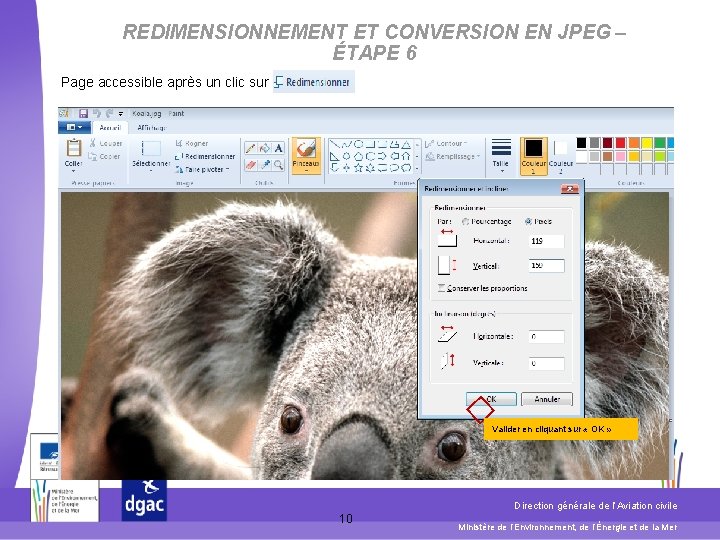Viewport: 720px width, 540px height.
Task: Switch to the Affichage ribbon tab
Action: coord(152,128)
